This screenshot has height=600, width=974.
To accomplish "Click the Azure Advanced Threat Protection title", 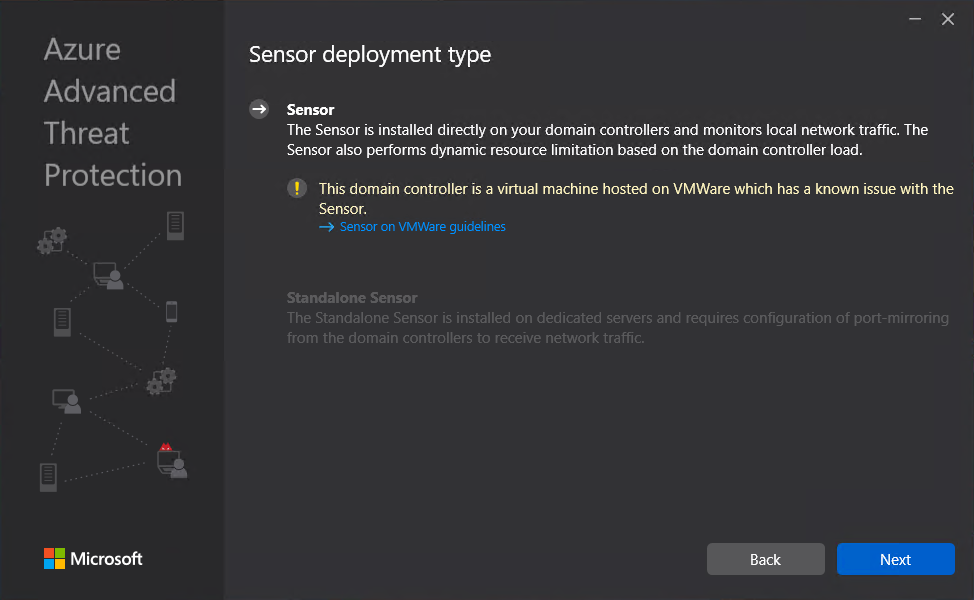I will click(x=112, y=112).
